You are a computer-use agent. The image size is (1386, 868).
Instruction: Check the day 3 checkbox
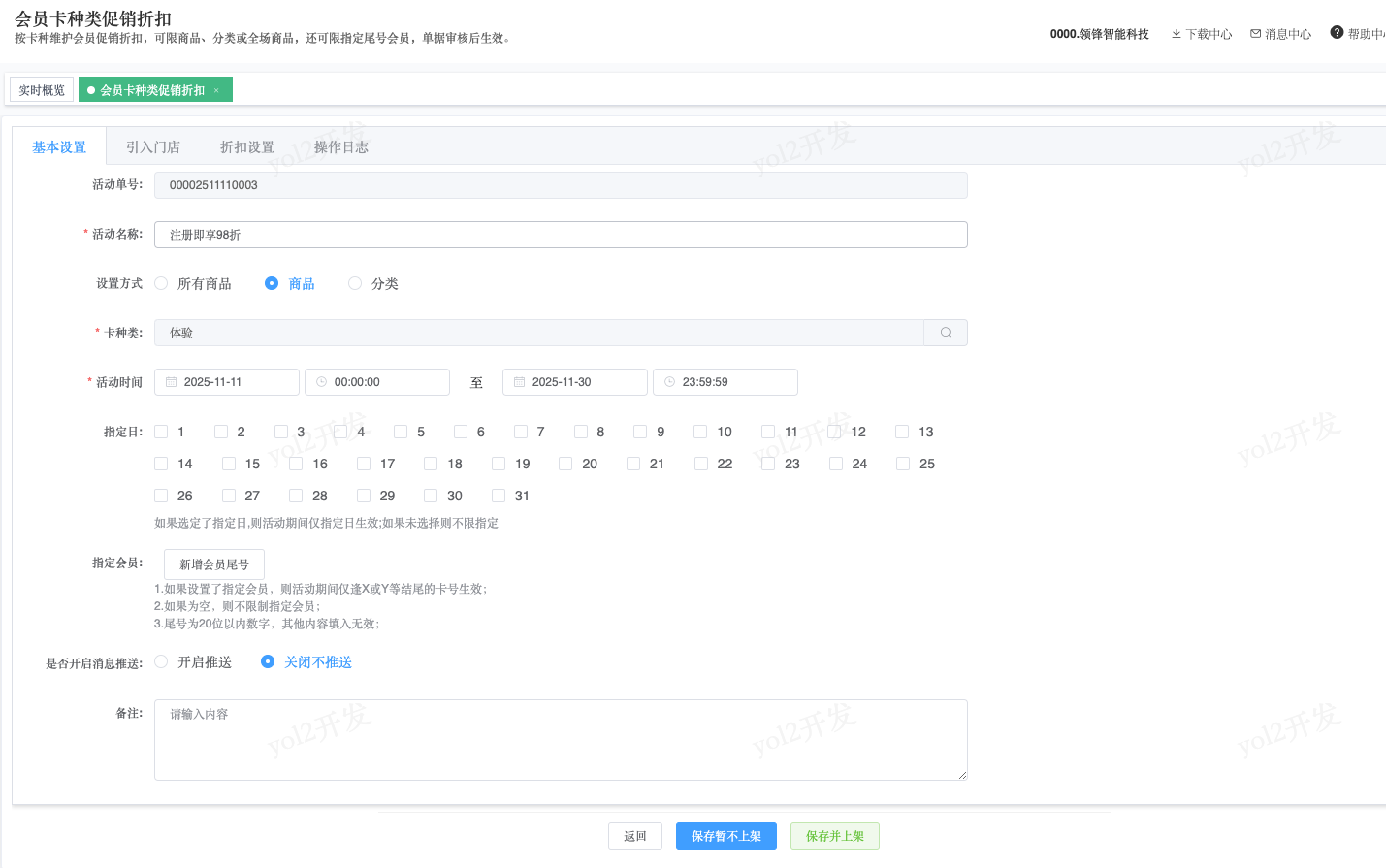[281, 432]
